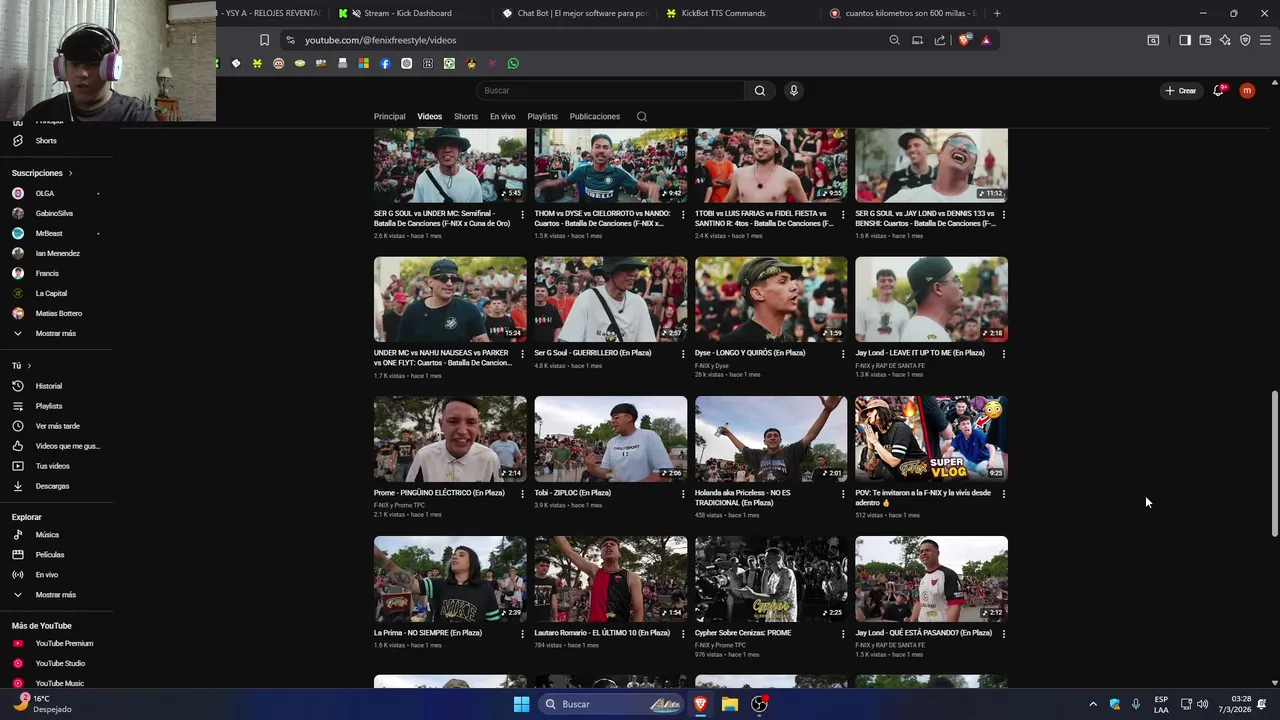Switch to Stream - Kick Dashboard tab
Screen dimensions: 1280x720
click(x=407, y=13)
